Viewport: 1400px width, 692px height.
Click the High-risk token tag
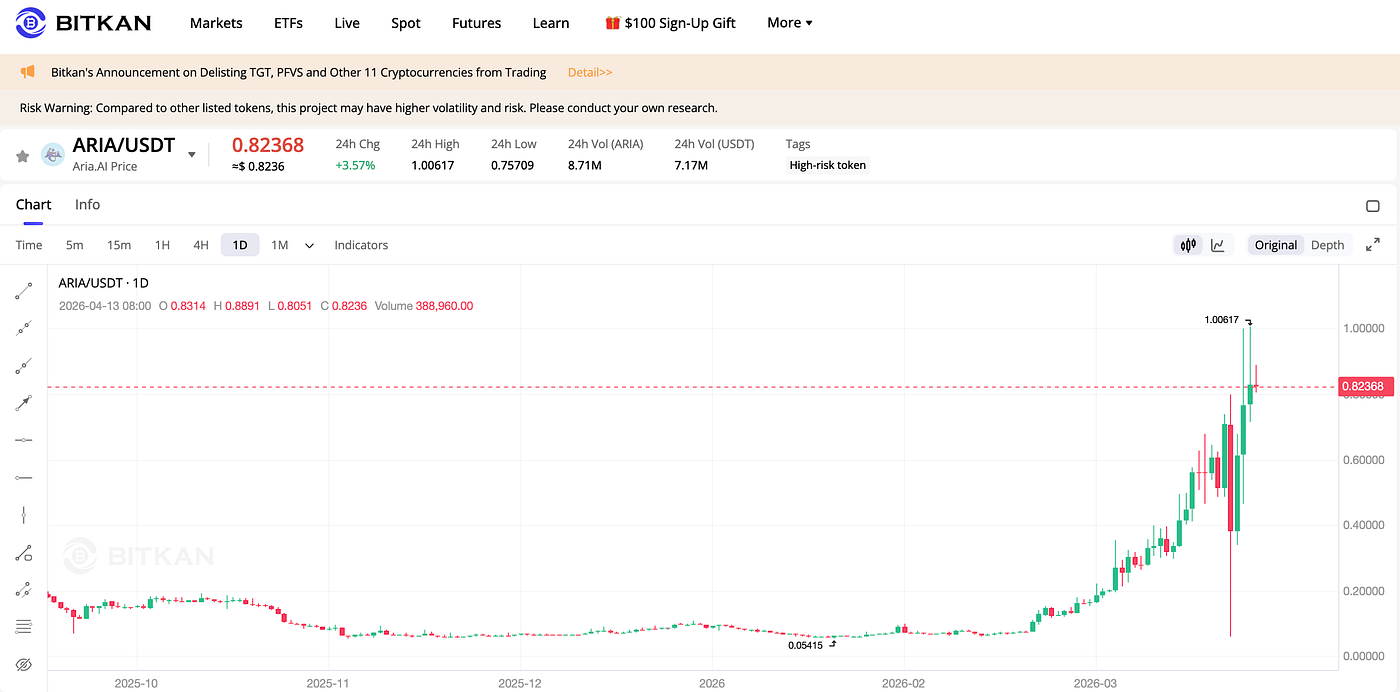tap(828, 165)
